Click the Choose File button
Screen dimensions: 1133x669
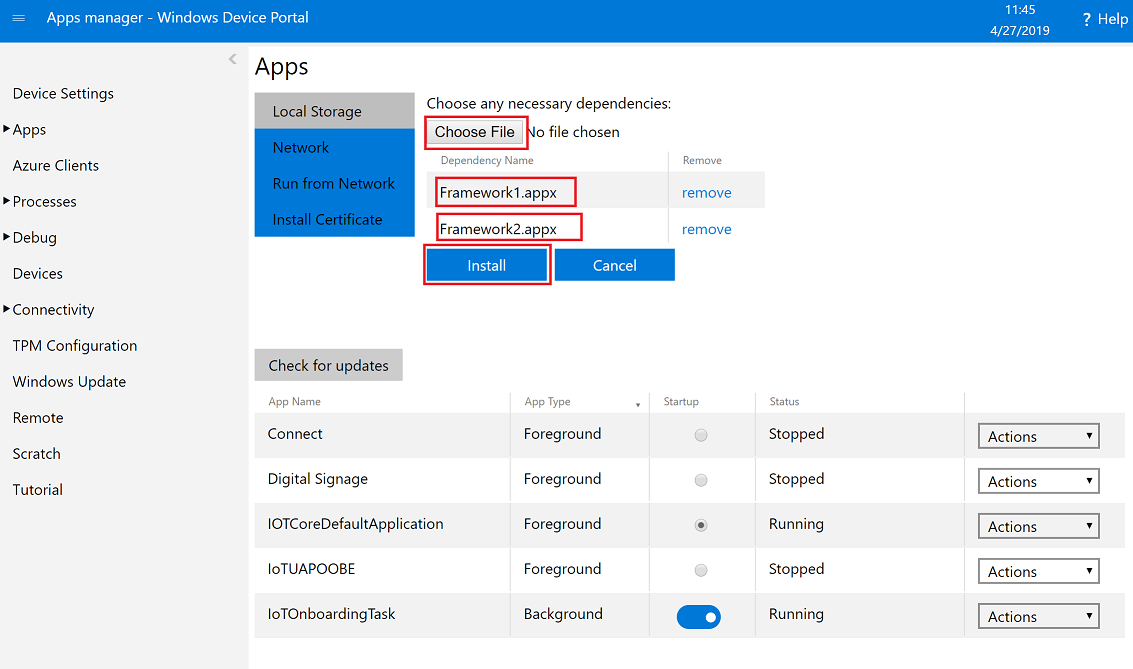coord(475,132)
